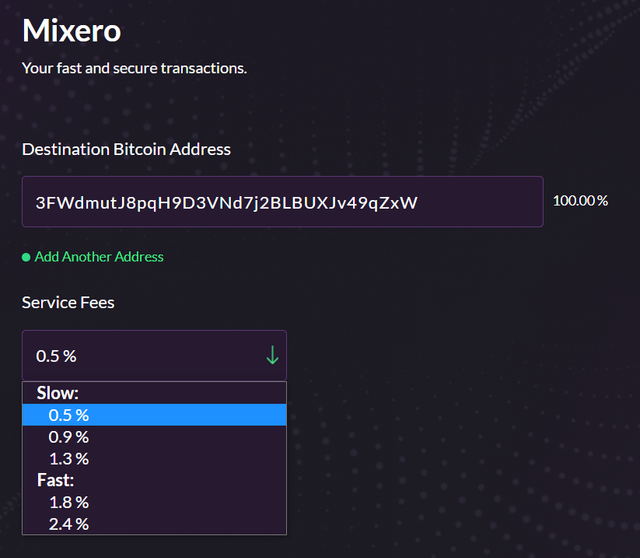Screen dimensions: 640x558
Task: Collapse the fee list via the Service Fees box
Action: pos(154,356)
